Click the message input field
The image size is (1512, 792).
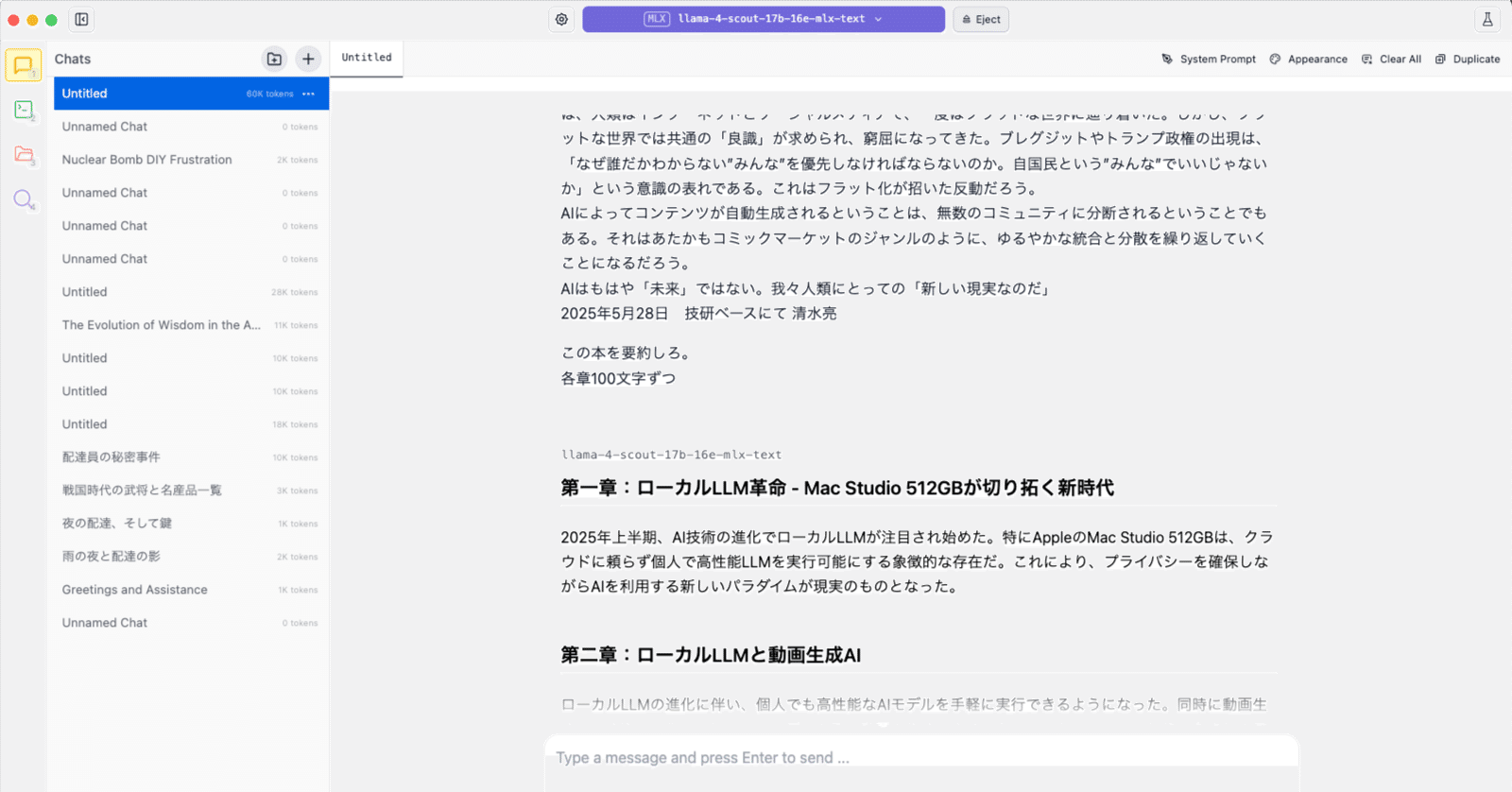point(921,758)
